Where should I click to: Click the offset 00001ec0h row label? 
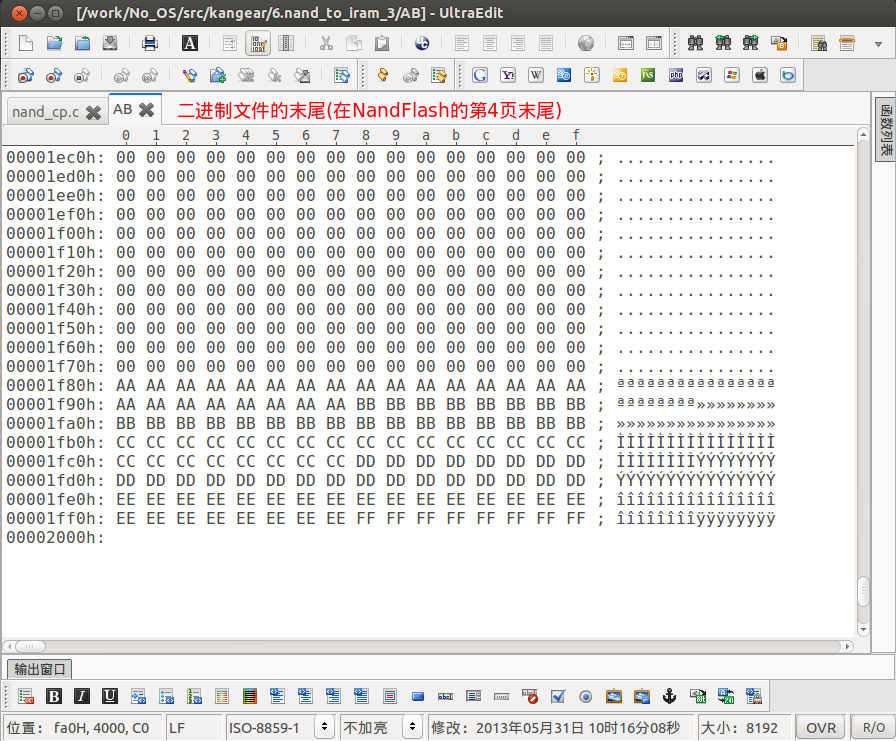[55, 157]
